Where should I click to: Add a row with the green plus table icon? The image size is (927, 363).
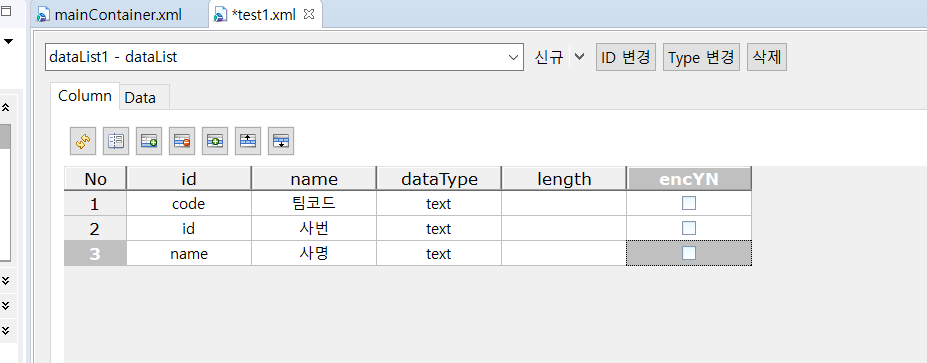click(149, 141)
